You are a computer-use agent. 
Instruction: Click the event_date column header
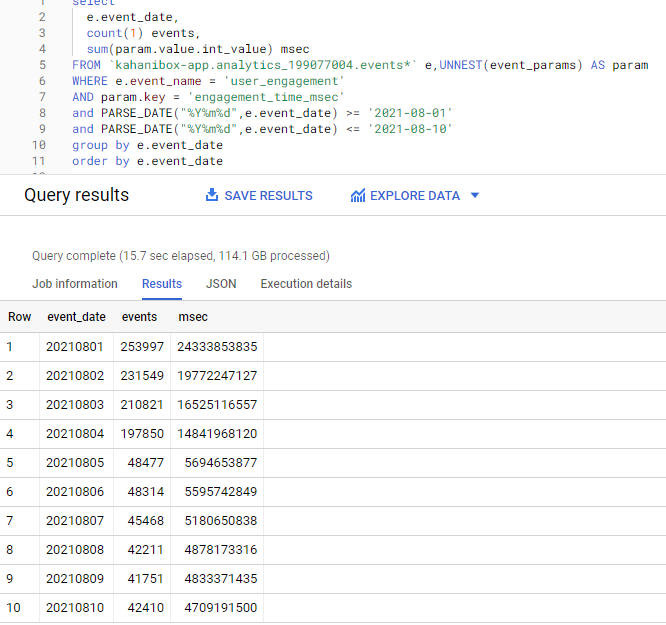(76, 317)
